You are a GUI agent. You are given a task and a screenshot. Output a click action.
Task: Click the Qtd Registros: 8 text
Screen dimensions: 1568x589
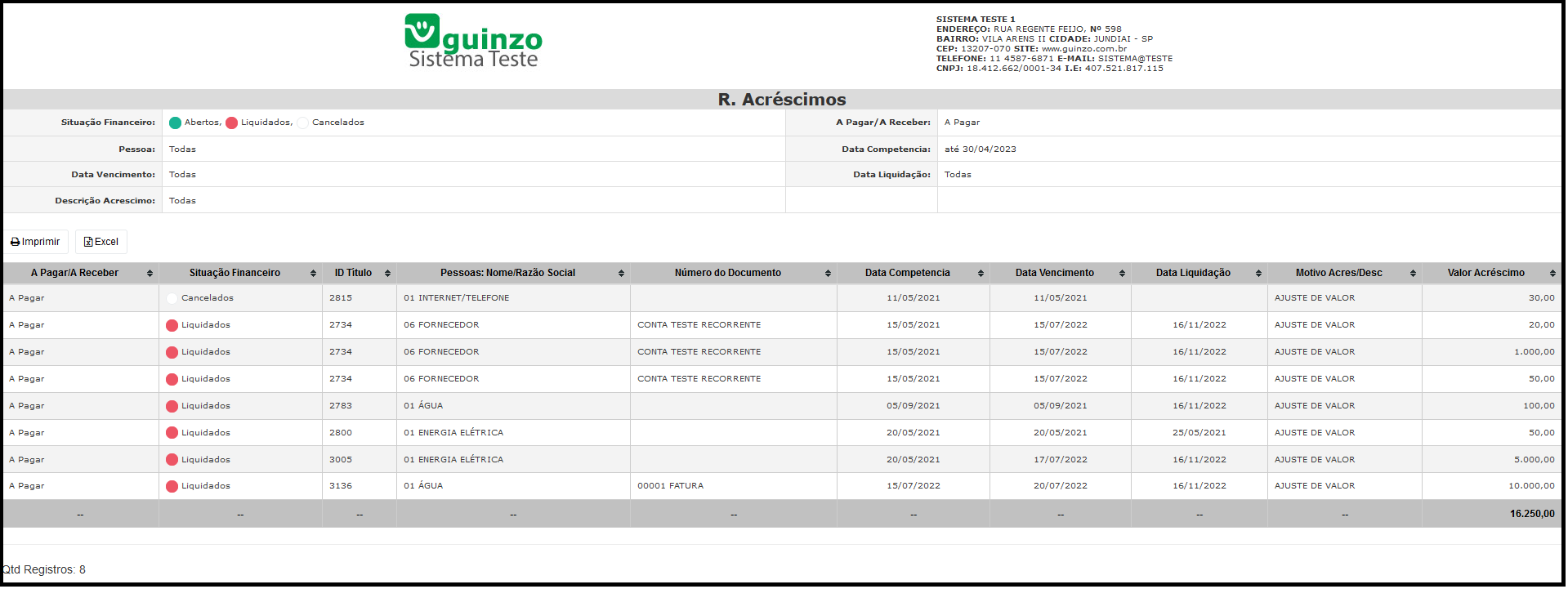[x=44, y=570]
